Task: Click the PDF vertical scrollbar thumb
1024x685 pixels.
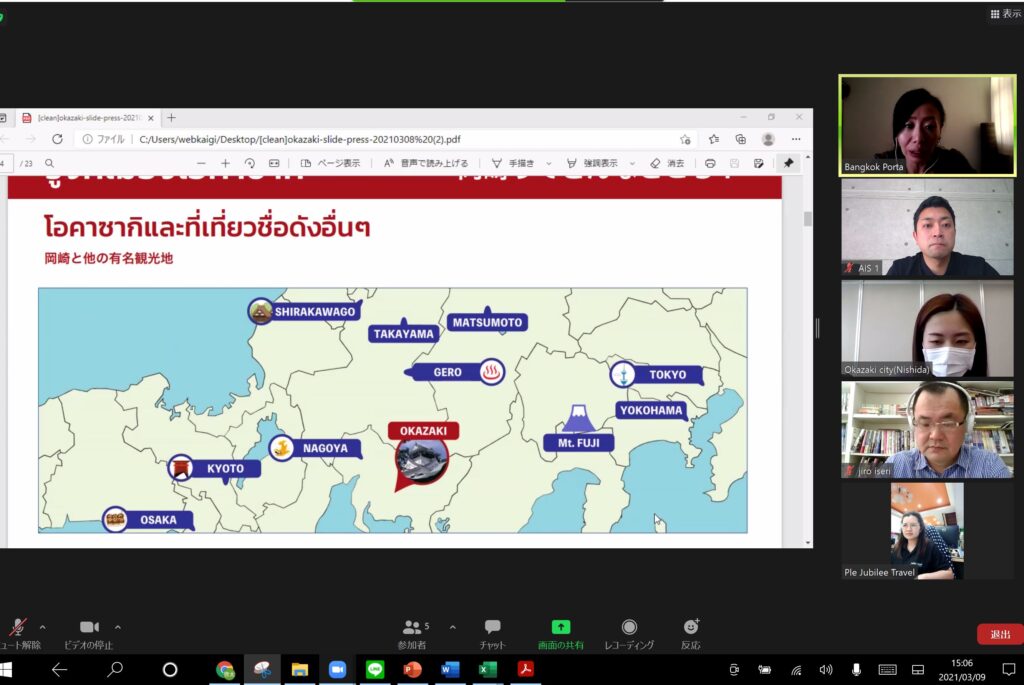Action: pos(807,219)
